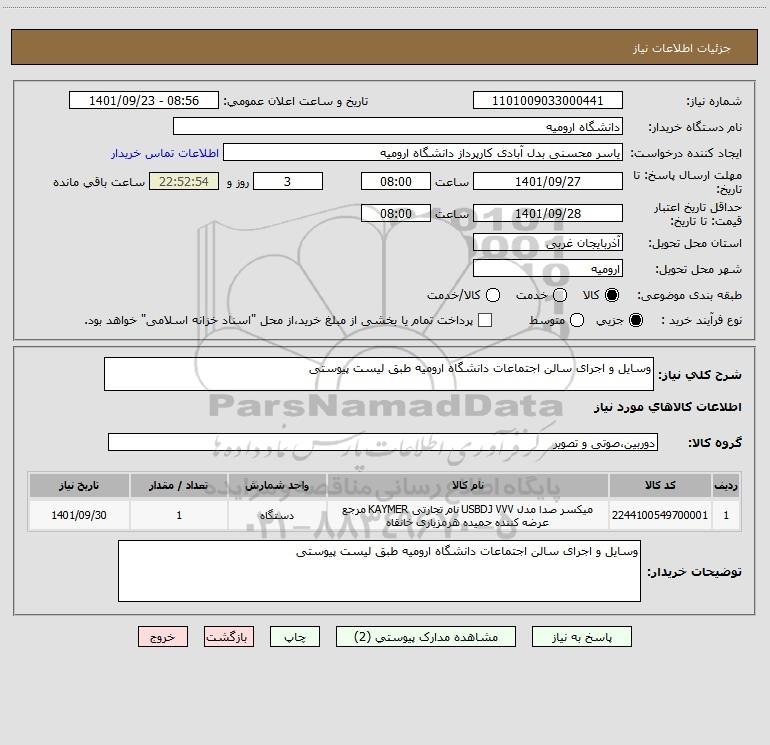This screenshot has height=745, width=770.
Task: Click the province field آذربایجان غربی
Action: [x=548, y=242]
